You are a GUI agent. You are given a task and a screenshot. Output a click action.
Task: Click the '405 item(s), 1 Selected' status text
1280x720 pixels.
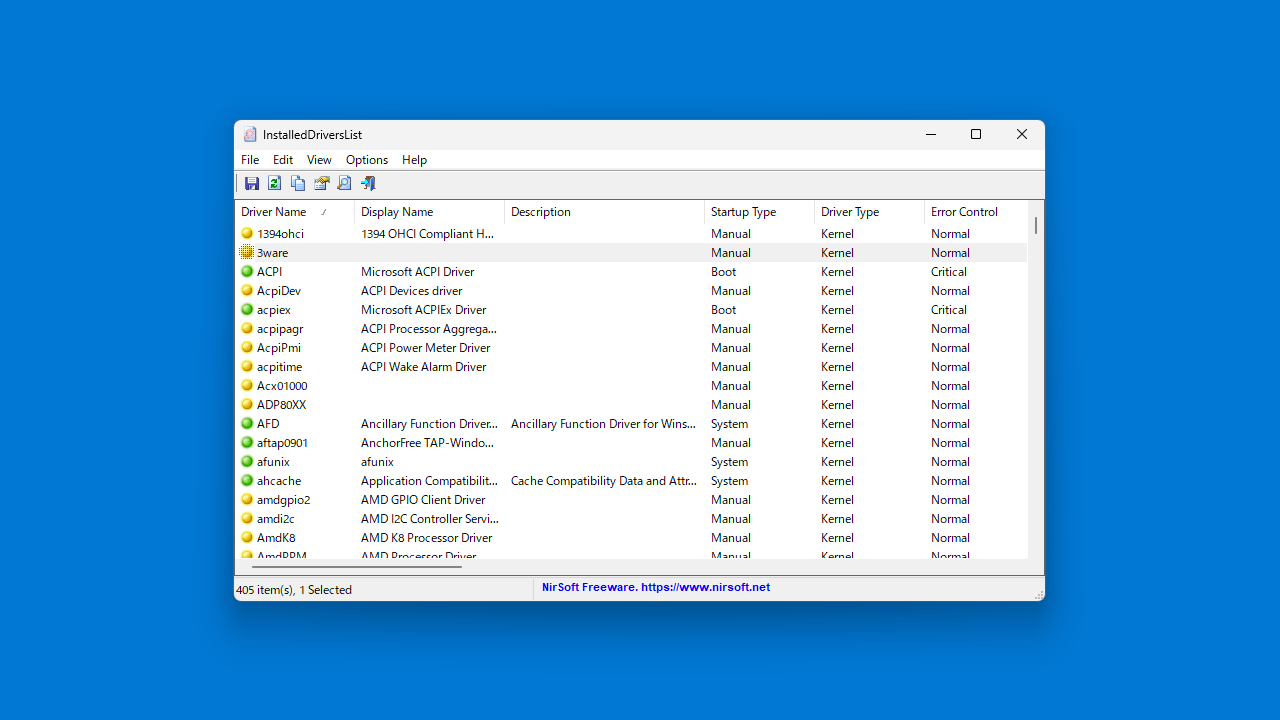294,590
